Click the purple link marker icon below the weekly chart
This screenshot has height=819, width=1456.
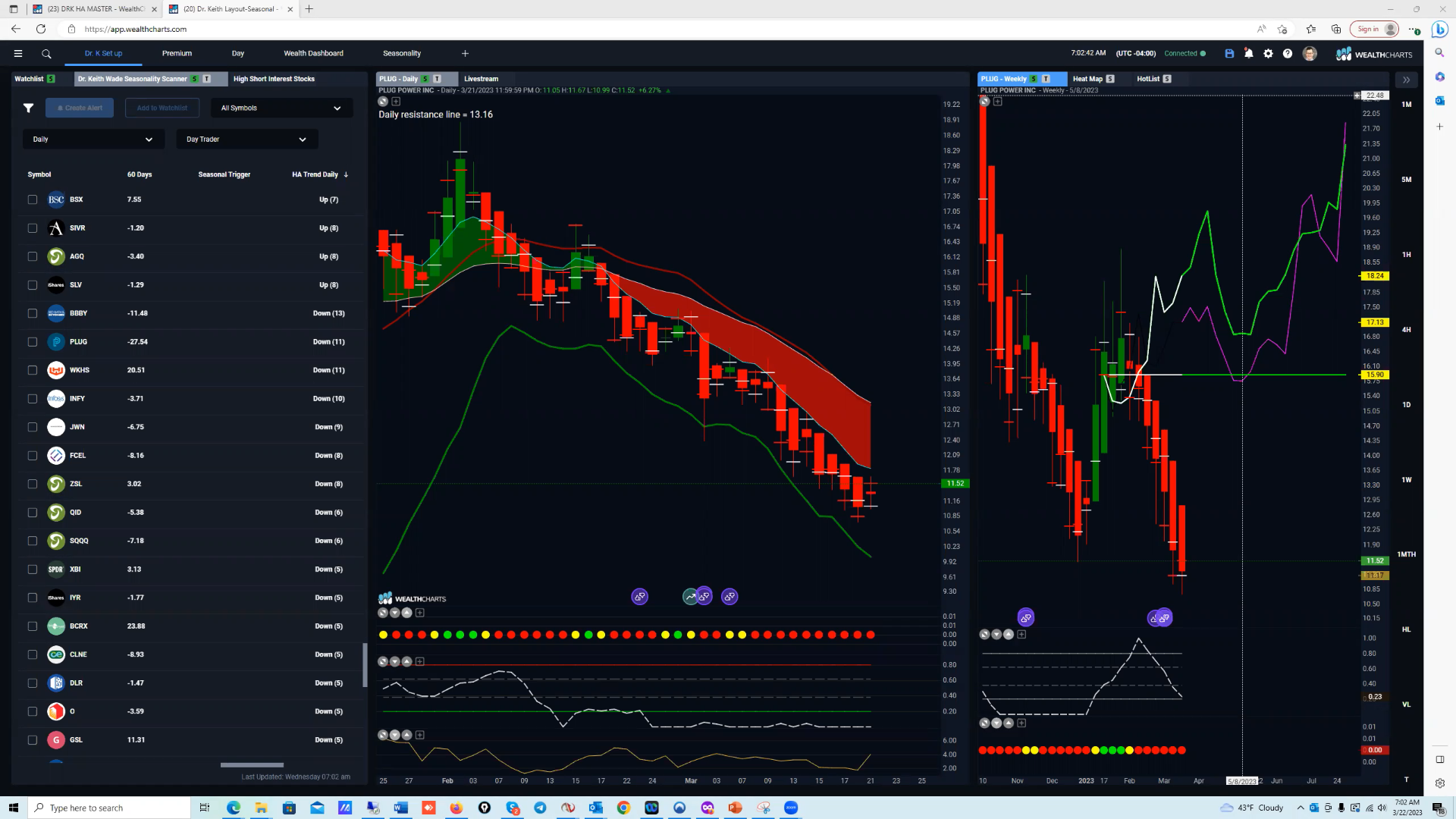coord(1025,618)
